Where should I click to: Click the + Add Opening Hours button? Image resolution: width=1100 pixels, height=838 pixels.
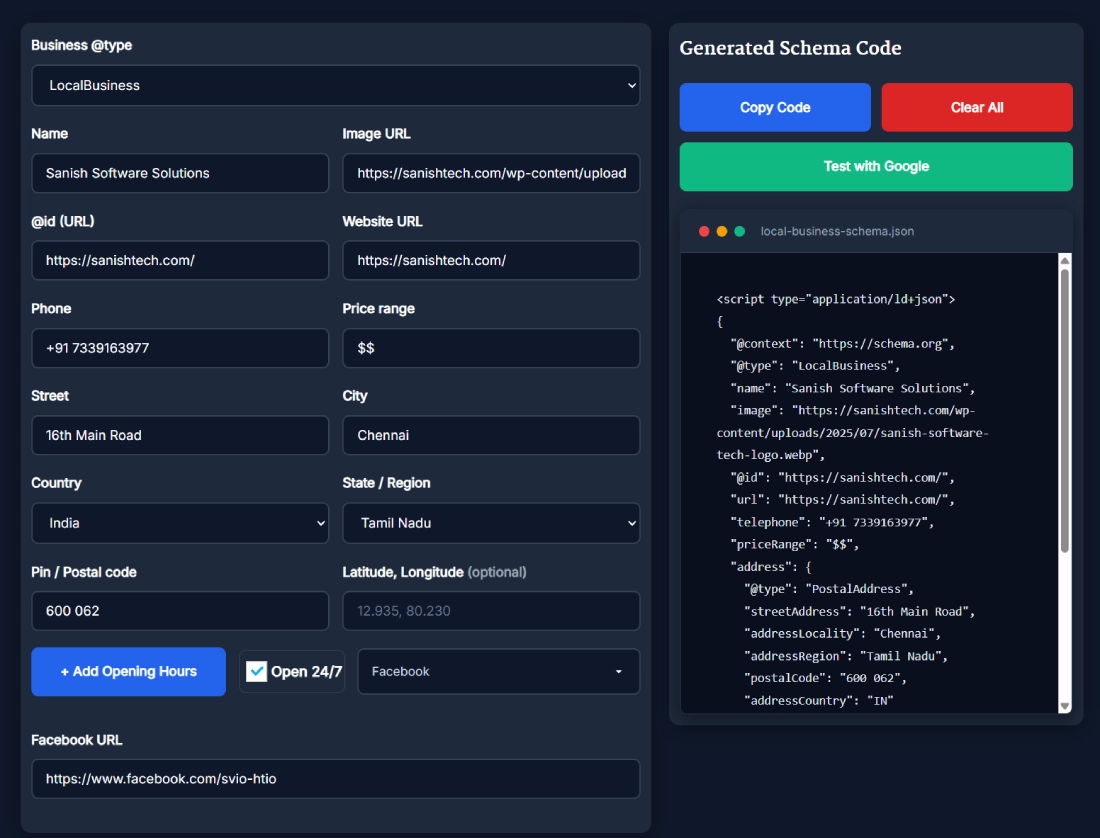pos(128,671)
